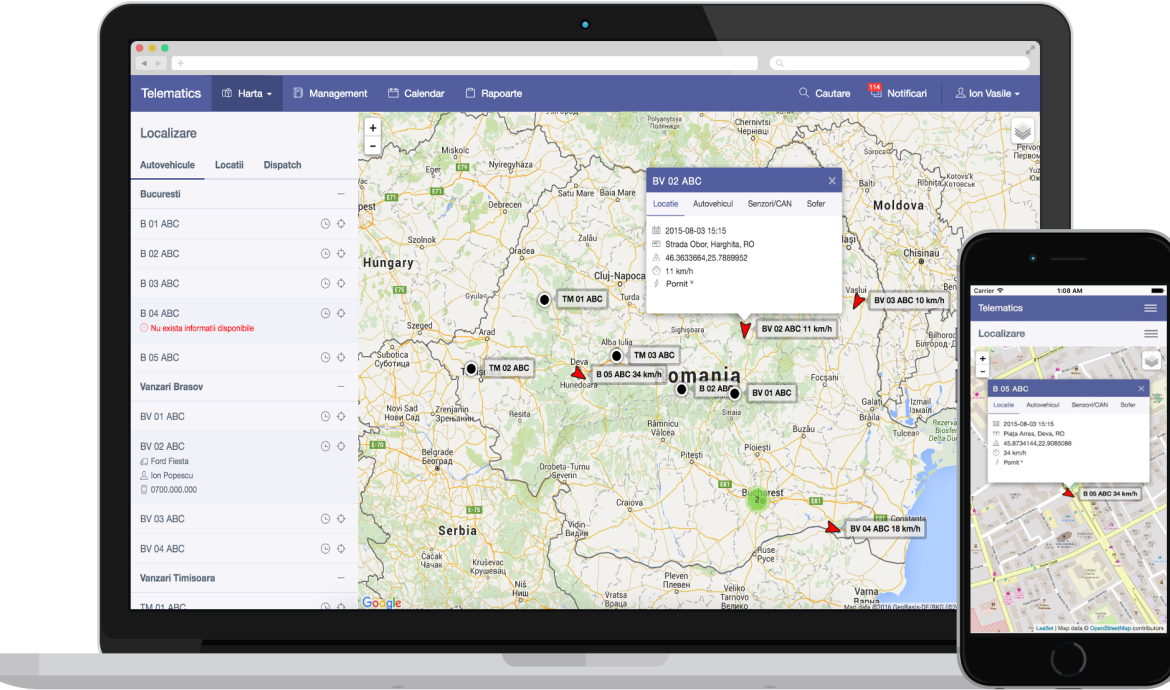Open the Management menu
The width and height of the screenshot is (1170, 690).
(x=330, y=93)
